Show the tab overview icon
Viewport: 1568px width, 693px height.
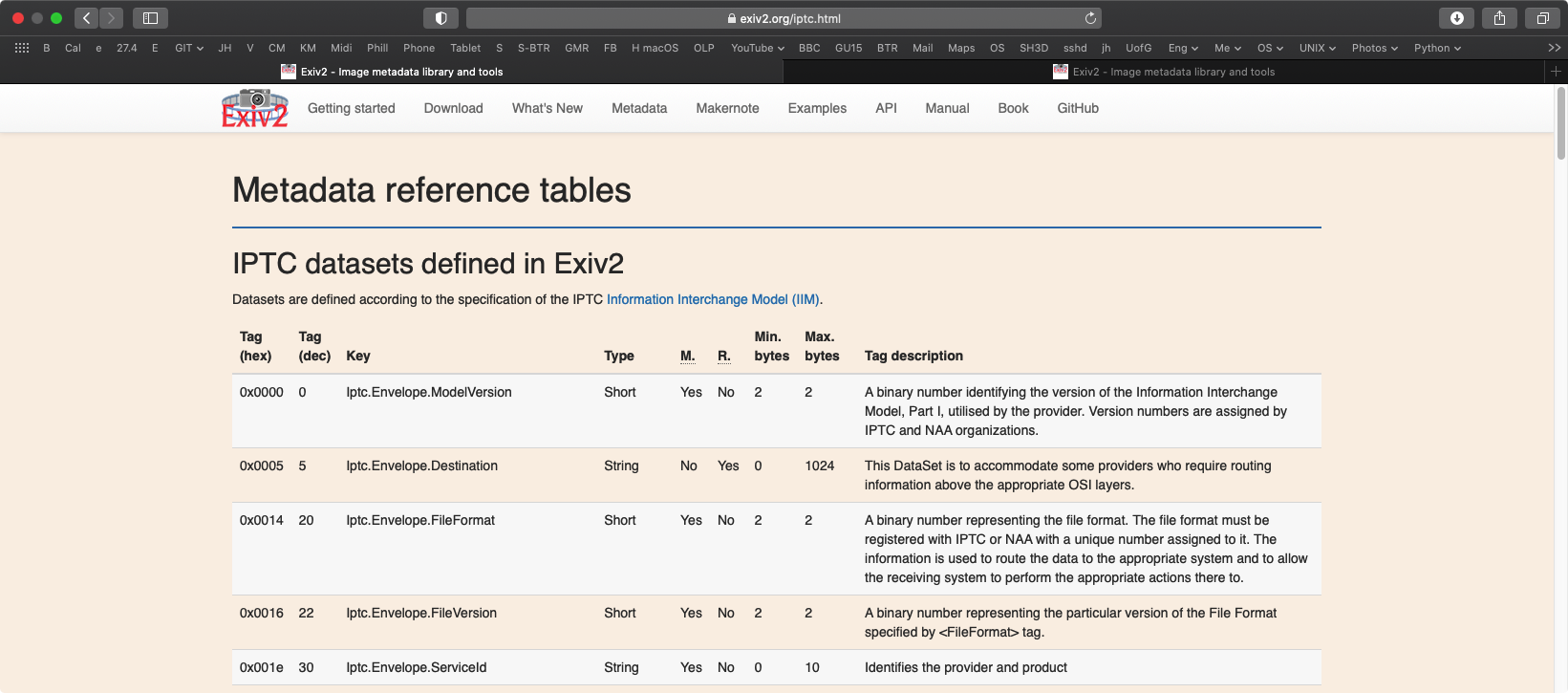click(x=1542, y=18)
